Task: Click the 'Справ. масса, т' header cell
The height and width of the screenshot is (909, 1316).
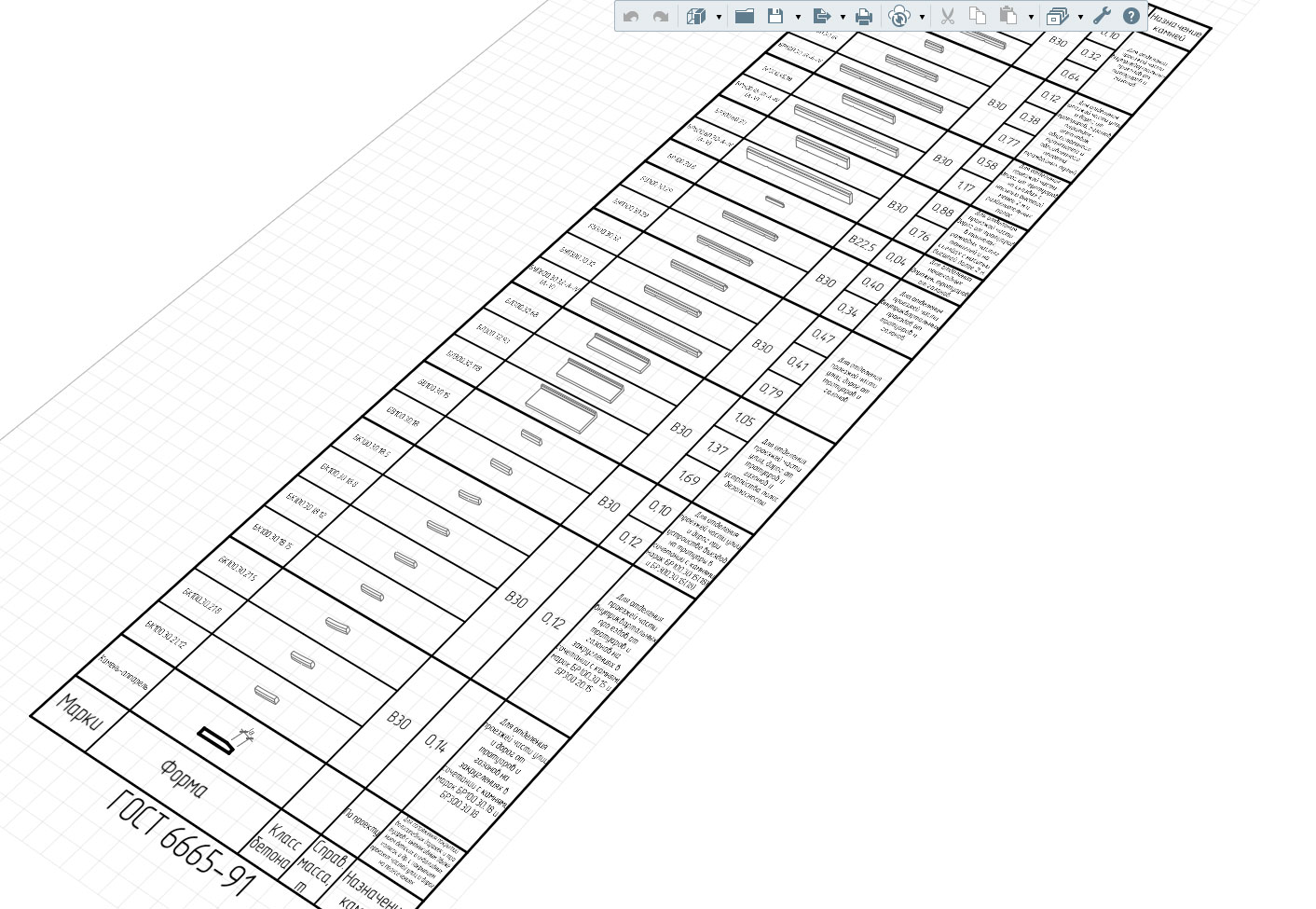Action: pyautogui.click(x=320, y=867)
